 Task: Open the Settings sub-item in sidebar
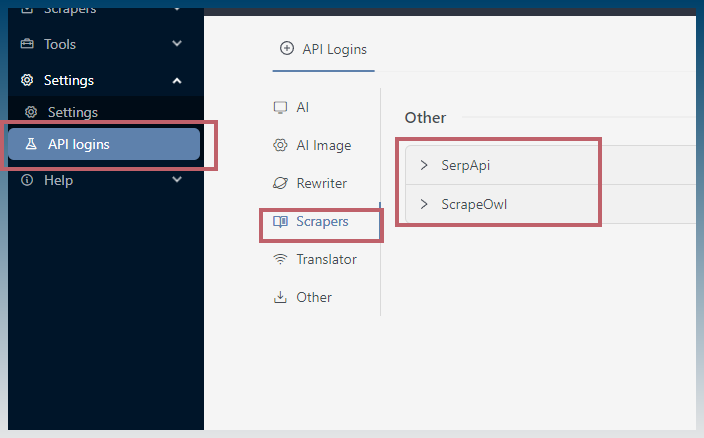coord(73,112)
